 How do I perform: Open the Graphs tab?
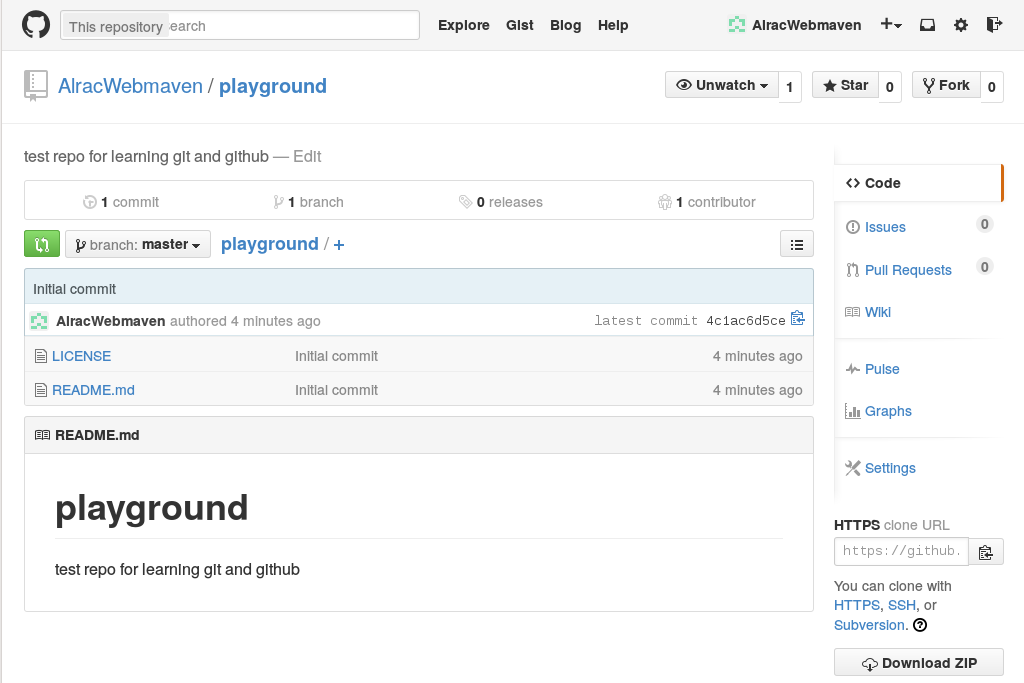click(888, 411)
